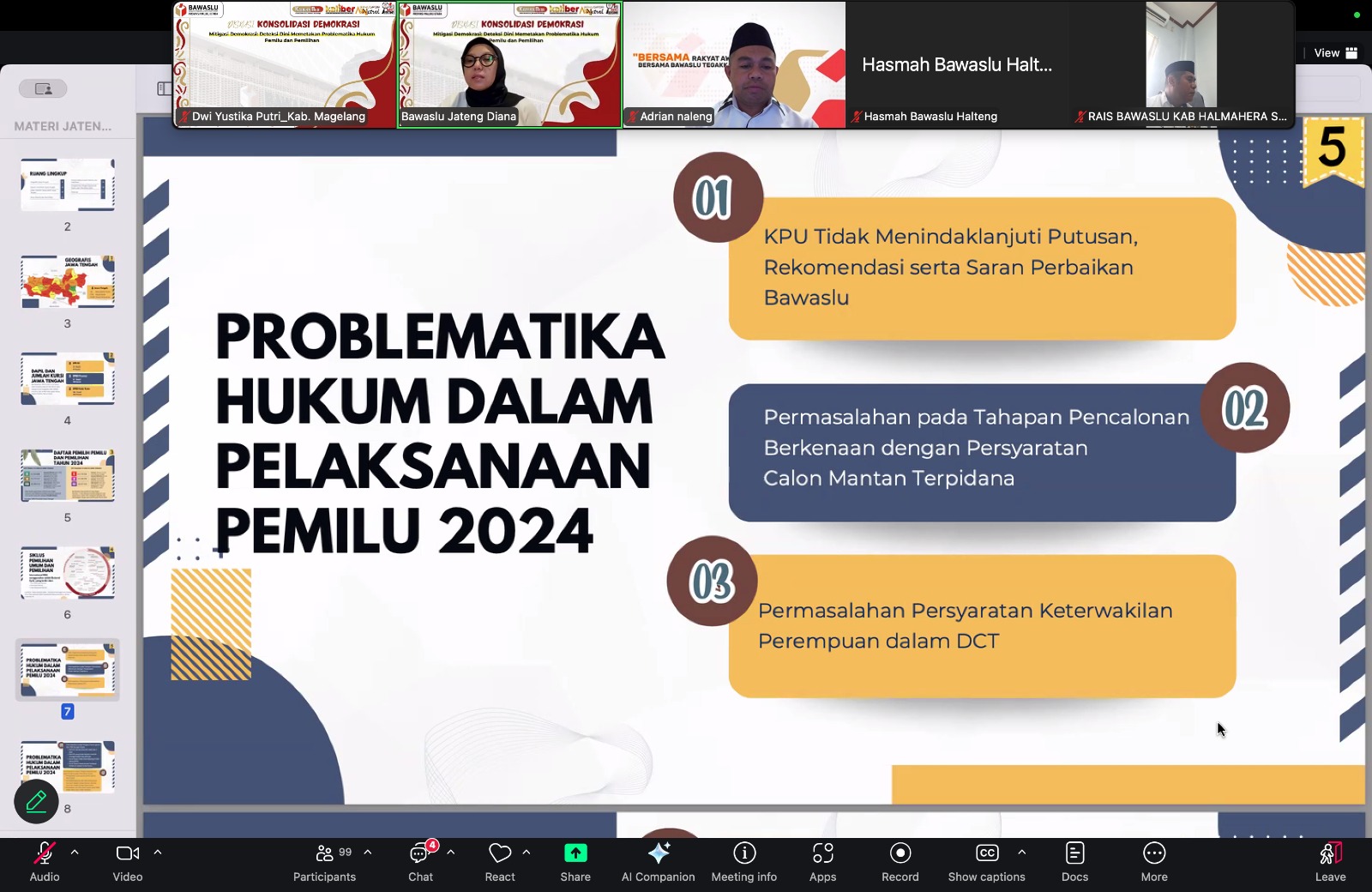Open Docs in the meeting toolbar
Screen dimensions: 1372x892
(x=1074, y=861)
